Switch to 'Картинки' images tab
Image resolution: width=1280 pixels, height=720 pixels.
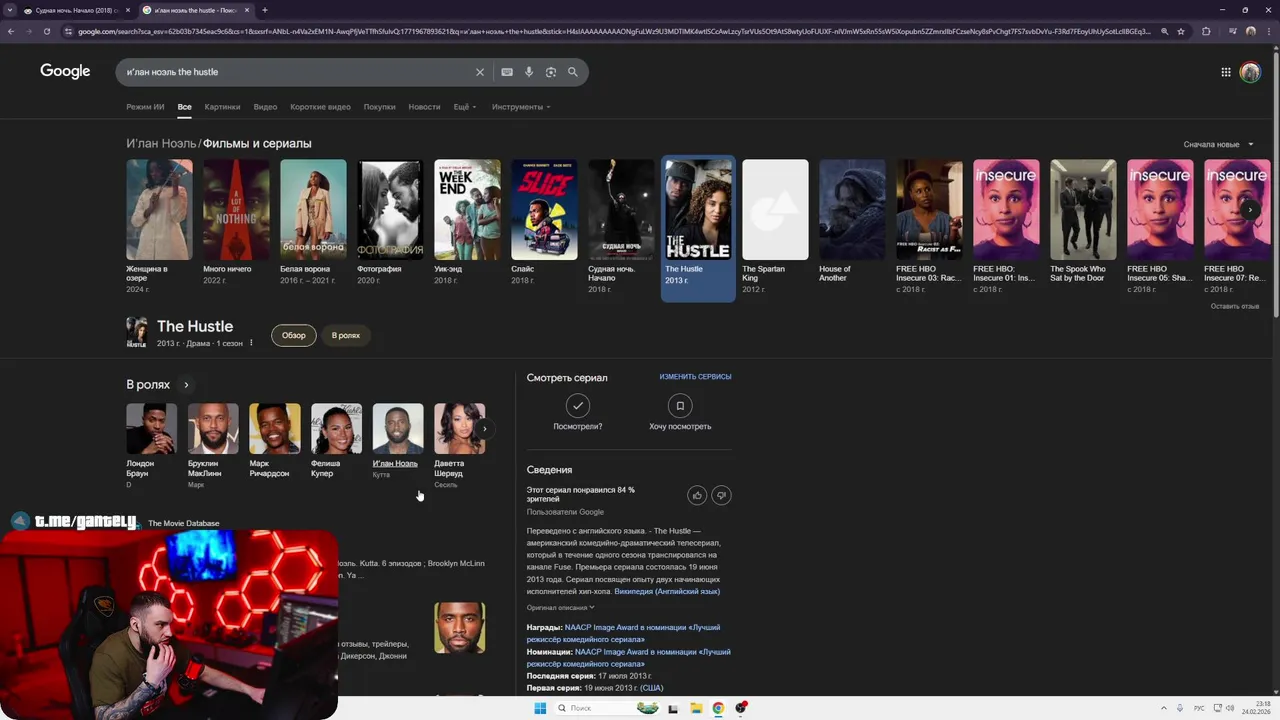tap(222, 107)
